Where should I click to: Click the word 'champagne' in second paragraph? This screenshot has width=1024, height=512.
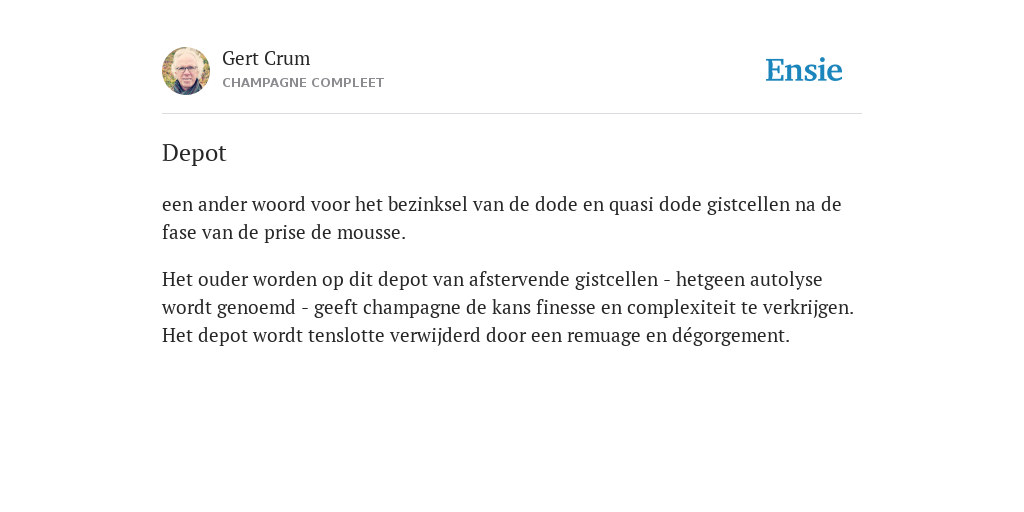pyautogui.click(x=409, y=308)
